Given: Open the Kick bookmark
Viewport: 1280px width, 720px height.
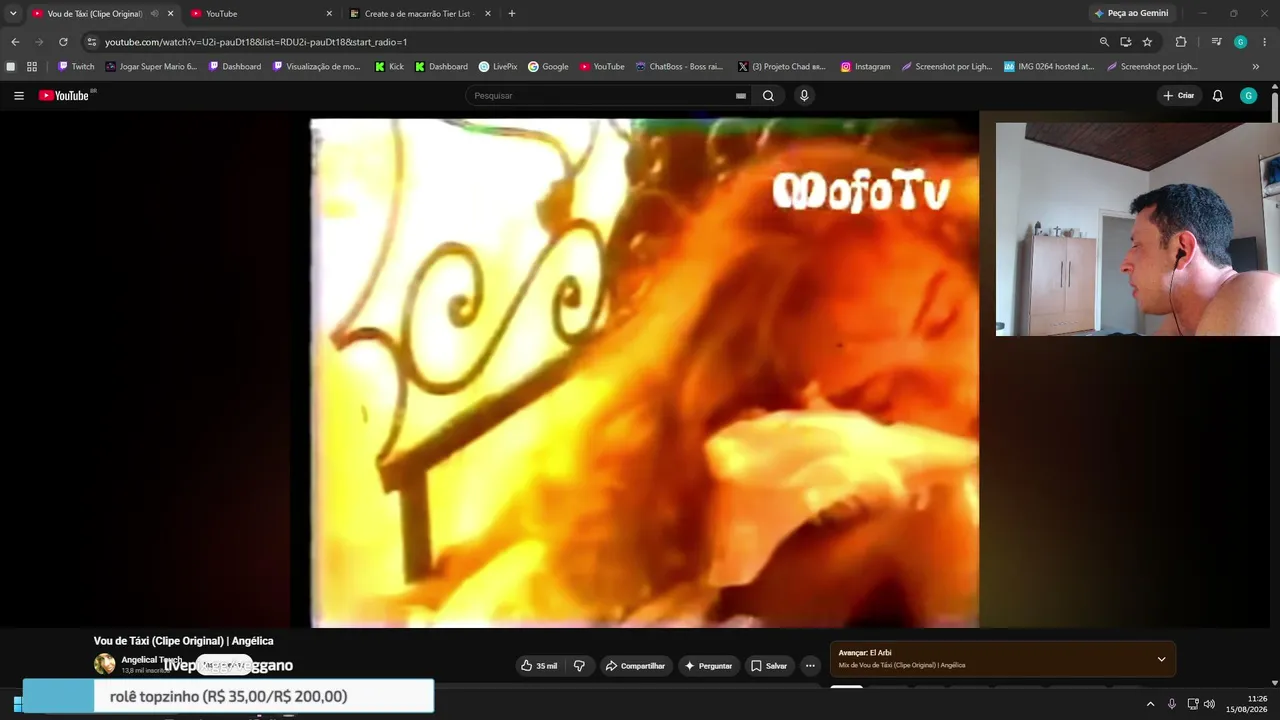Looking at the screenshot, I should [389, 67].
